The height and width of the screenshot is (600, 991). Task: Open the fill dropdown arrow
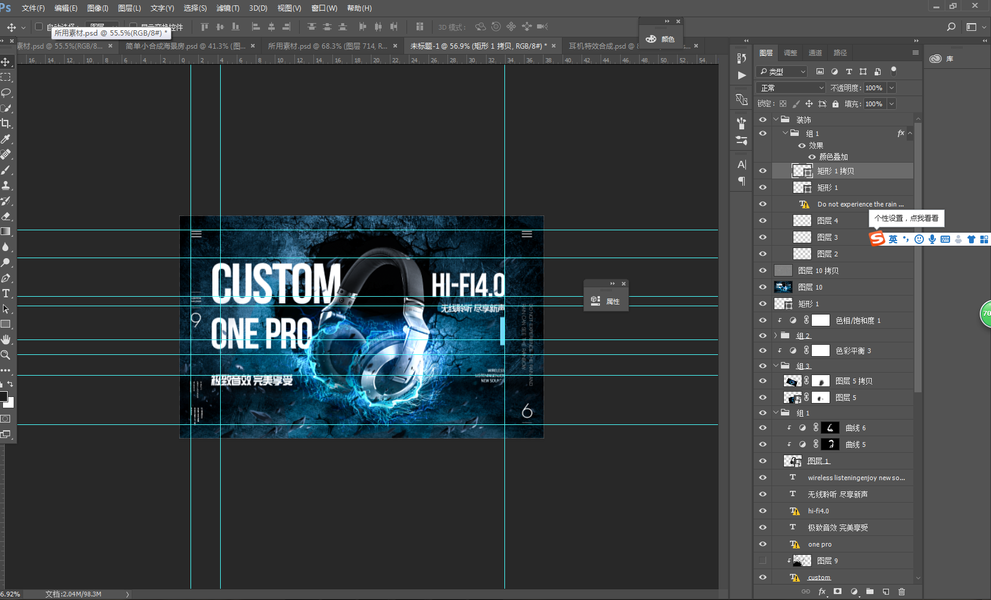point(892,104)
